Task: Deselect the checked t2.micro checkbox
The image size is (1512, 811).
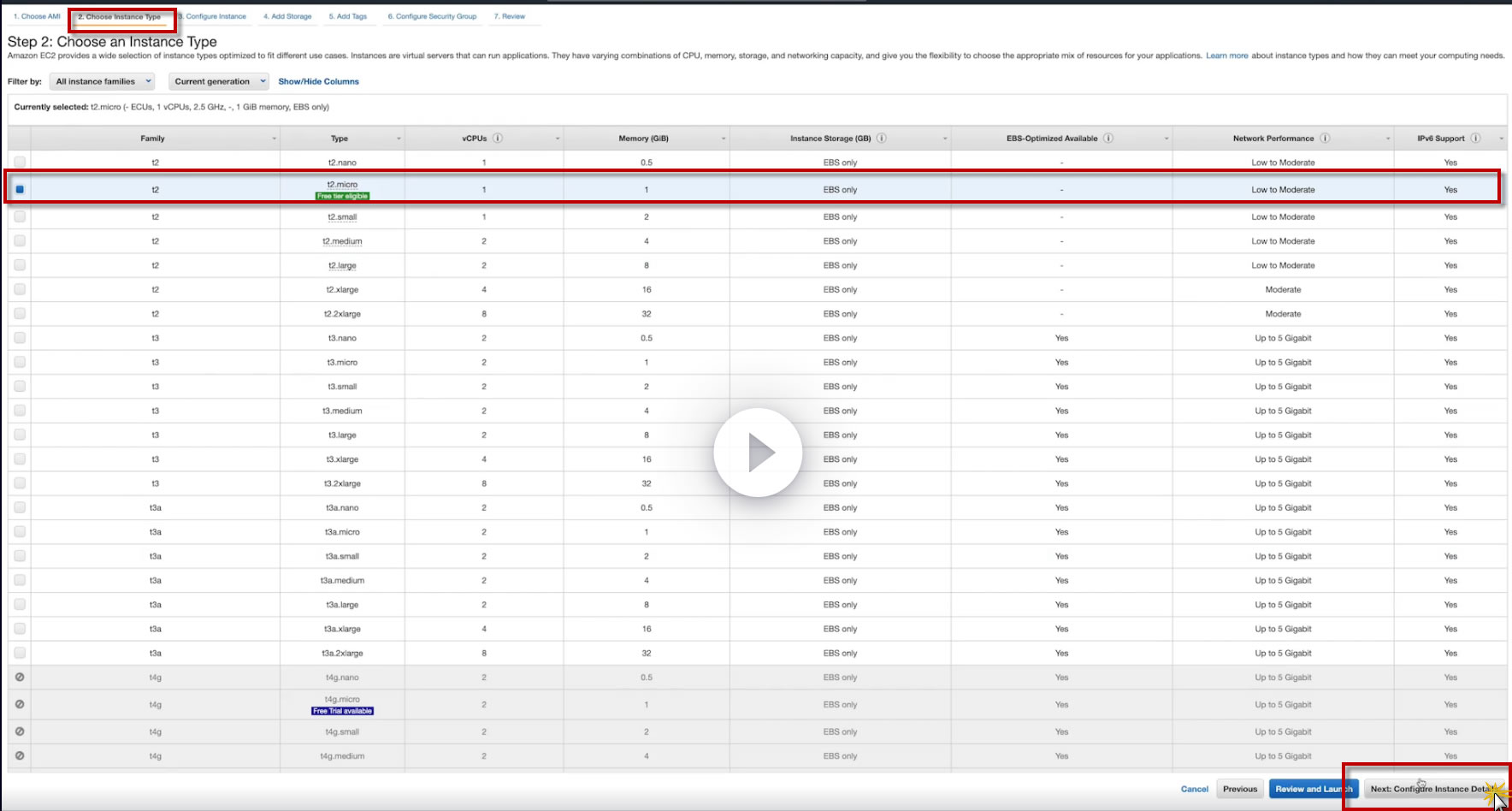Action: coord(20,189)
